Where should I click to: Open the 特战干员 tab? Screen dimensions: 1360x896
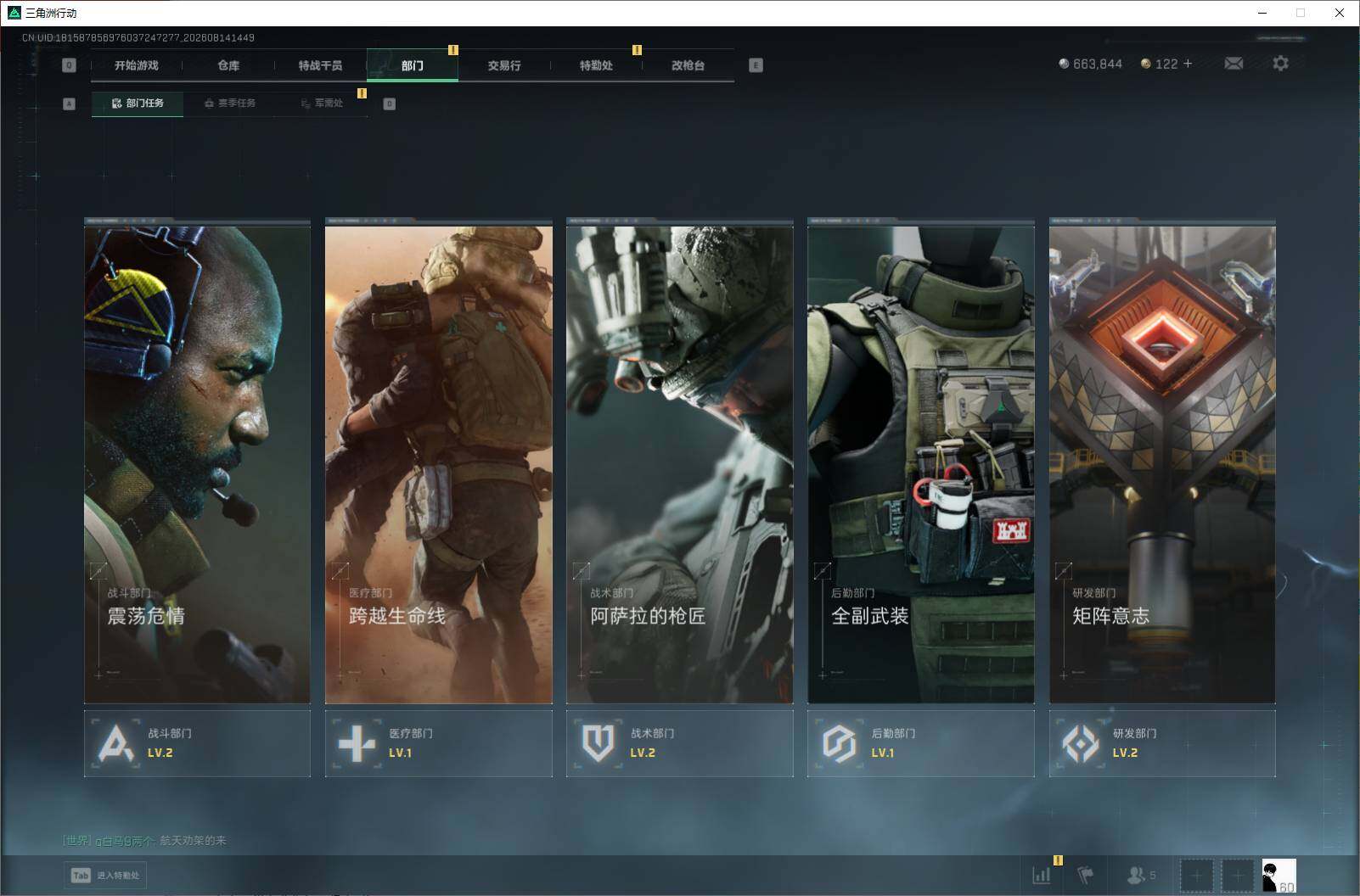pos(320,65)
